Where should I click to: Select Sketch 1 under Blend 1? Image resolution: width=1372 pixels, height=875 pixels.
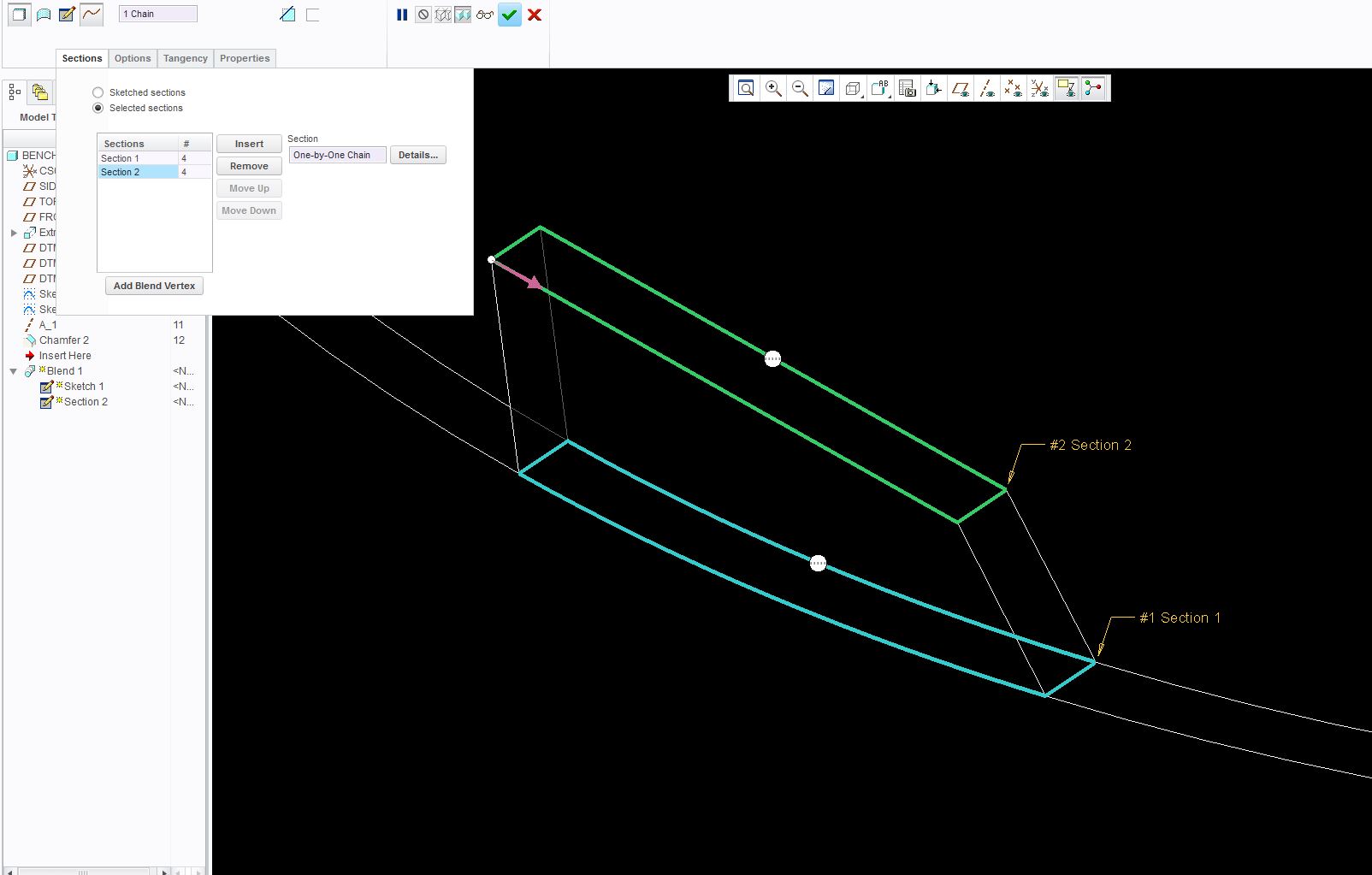(84, 387)
